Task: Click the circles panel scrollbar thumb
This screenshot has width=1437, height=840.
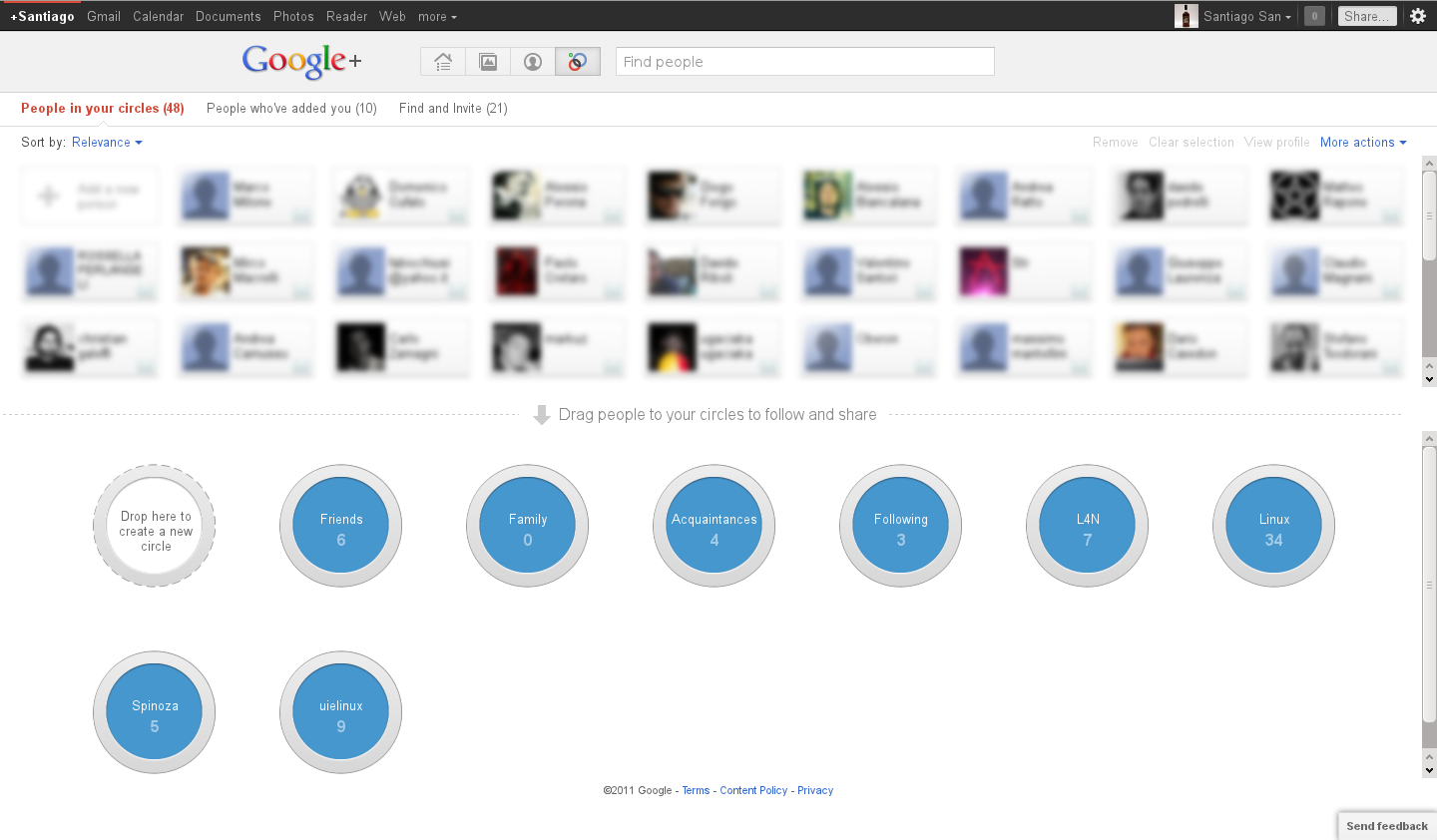Action: [1429, 584]
